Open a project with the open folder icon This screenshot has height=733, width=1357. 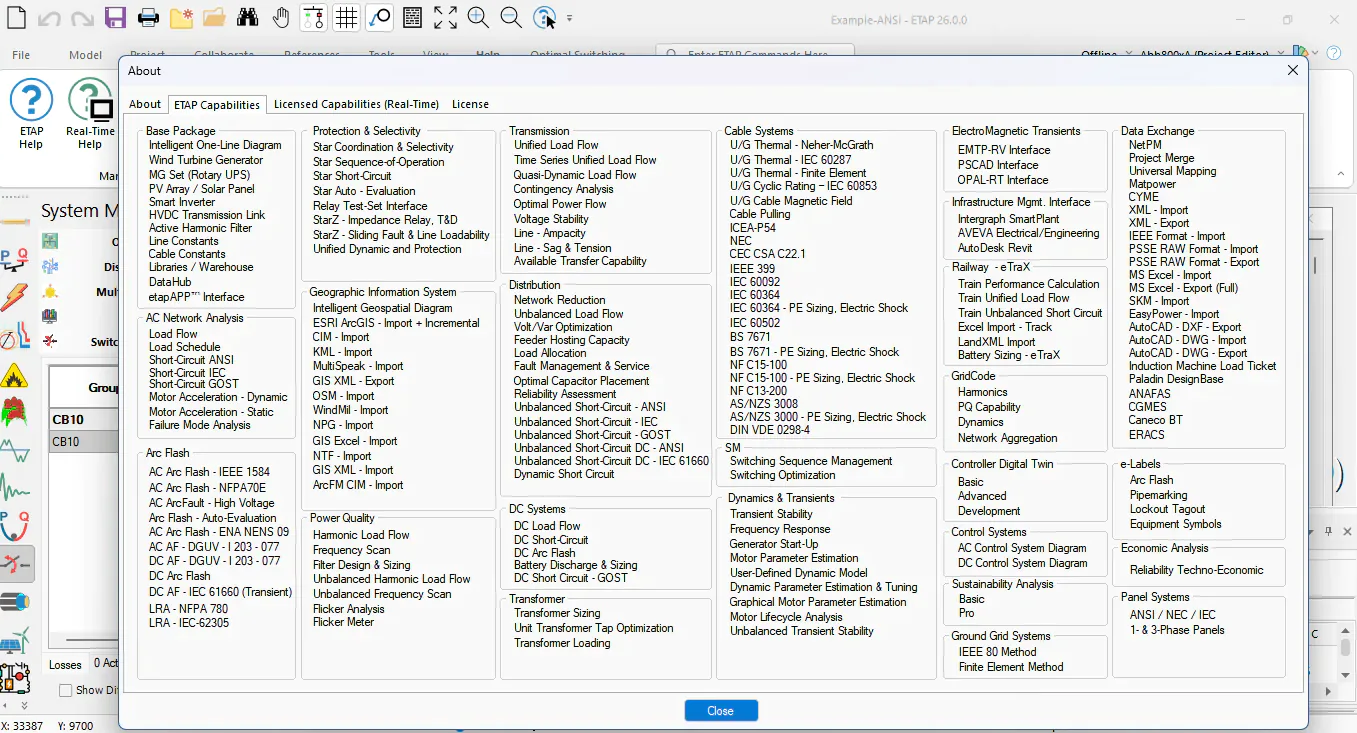tap(213, 17)
